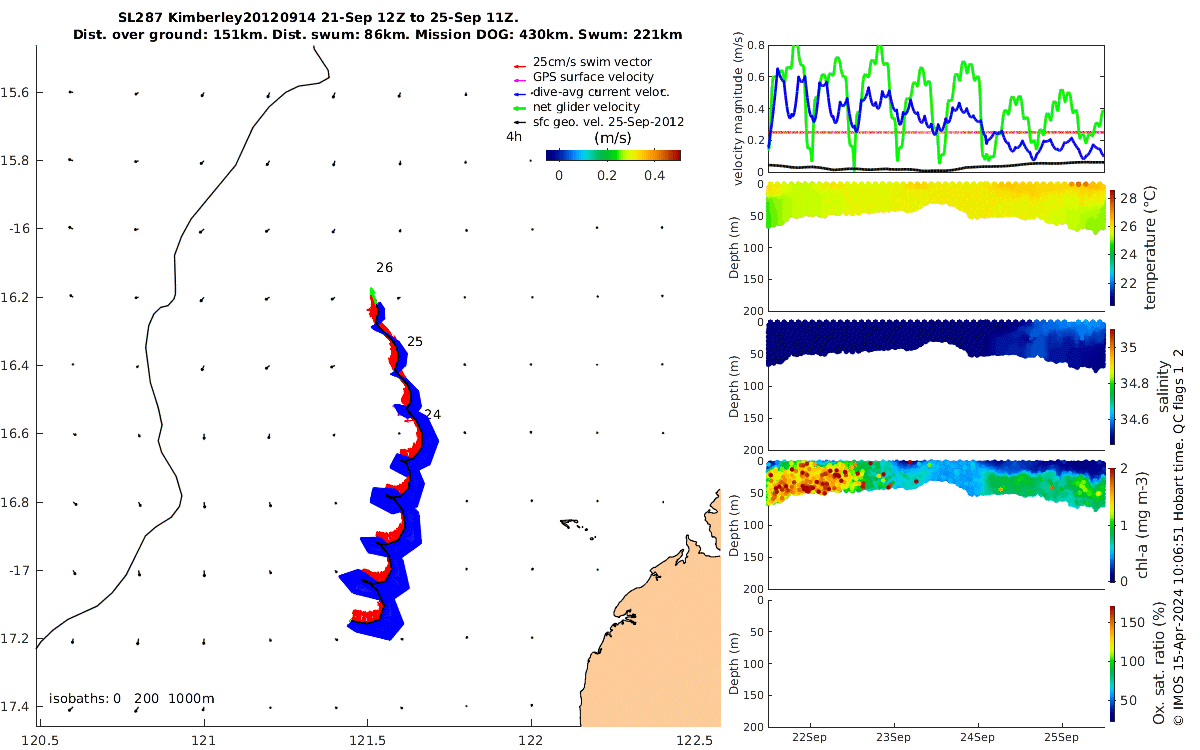Click the "salinity" colorbar label

[x=1162, y=385]
